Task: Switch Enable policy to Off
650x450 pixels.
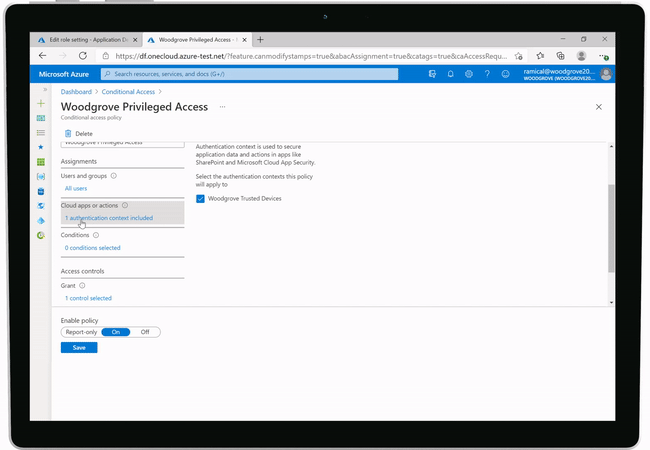Action: coord(145,332)
